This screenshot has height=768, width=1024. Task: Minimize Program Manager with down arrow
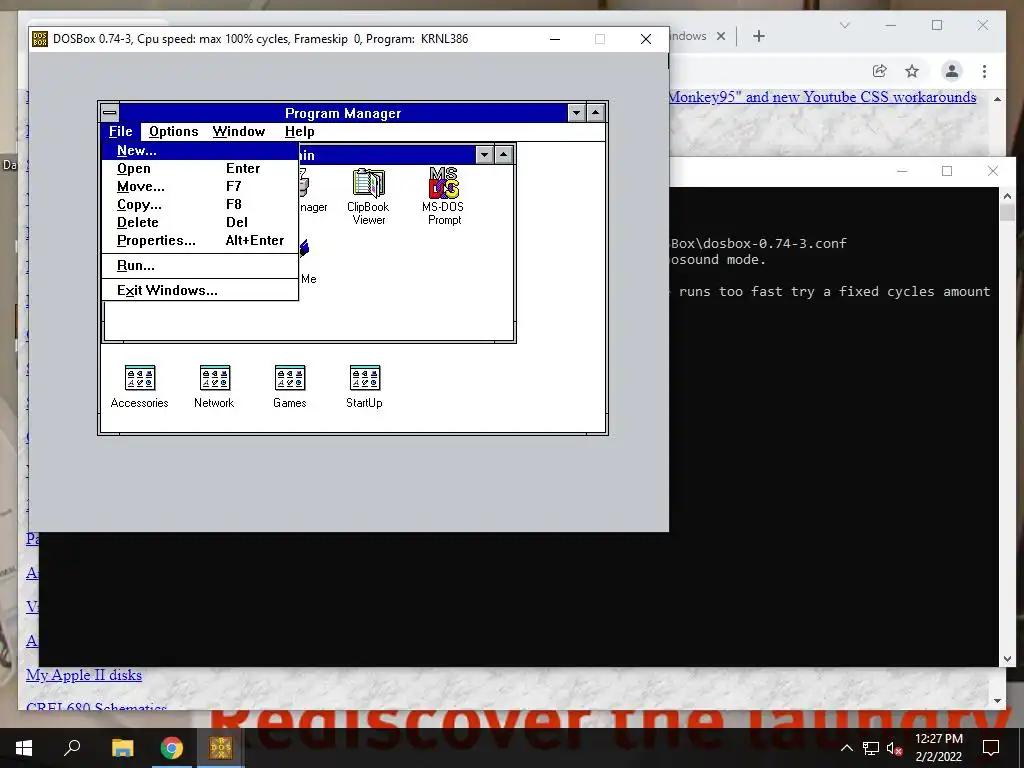point(576,113)
